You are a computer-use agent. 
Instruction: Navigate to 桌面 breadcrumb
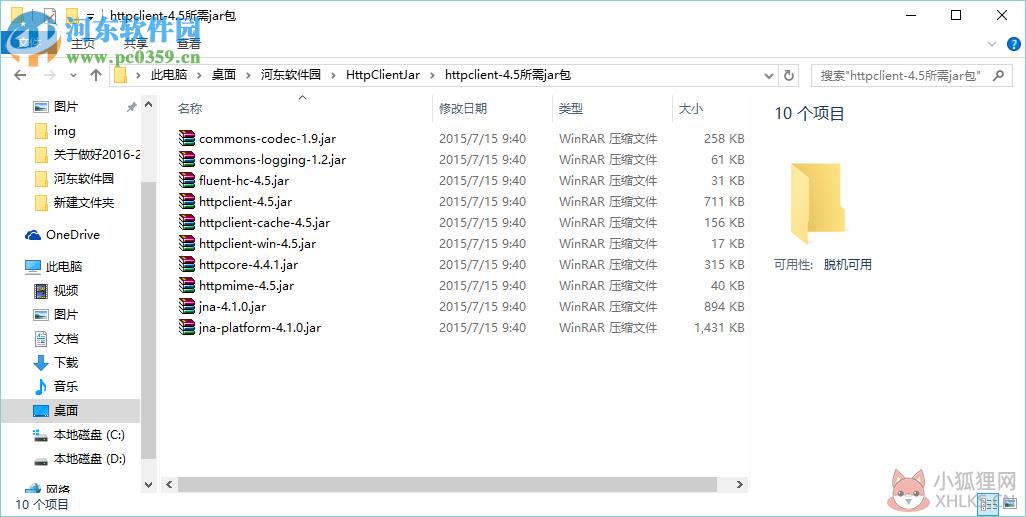(224, 75)
